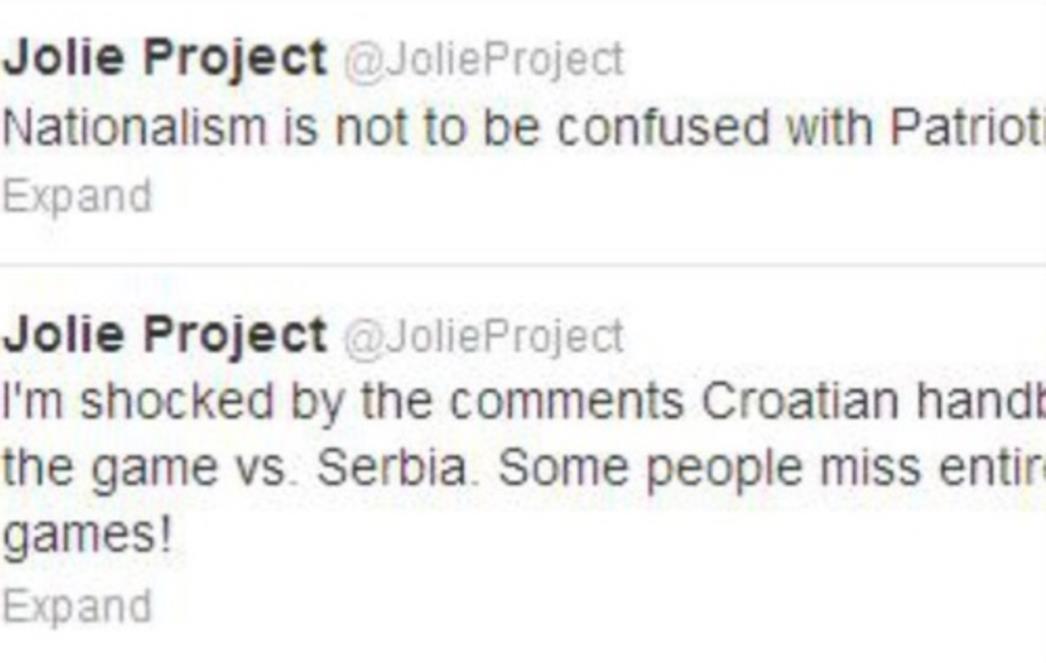The height and width of the screenshot is (663, 1046).
Task: Click @JolieProject handle on the second tweet
Action: [x=484, y=337]
